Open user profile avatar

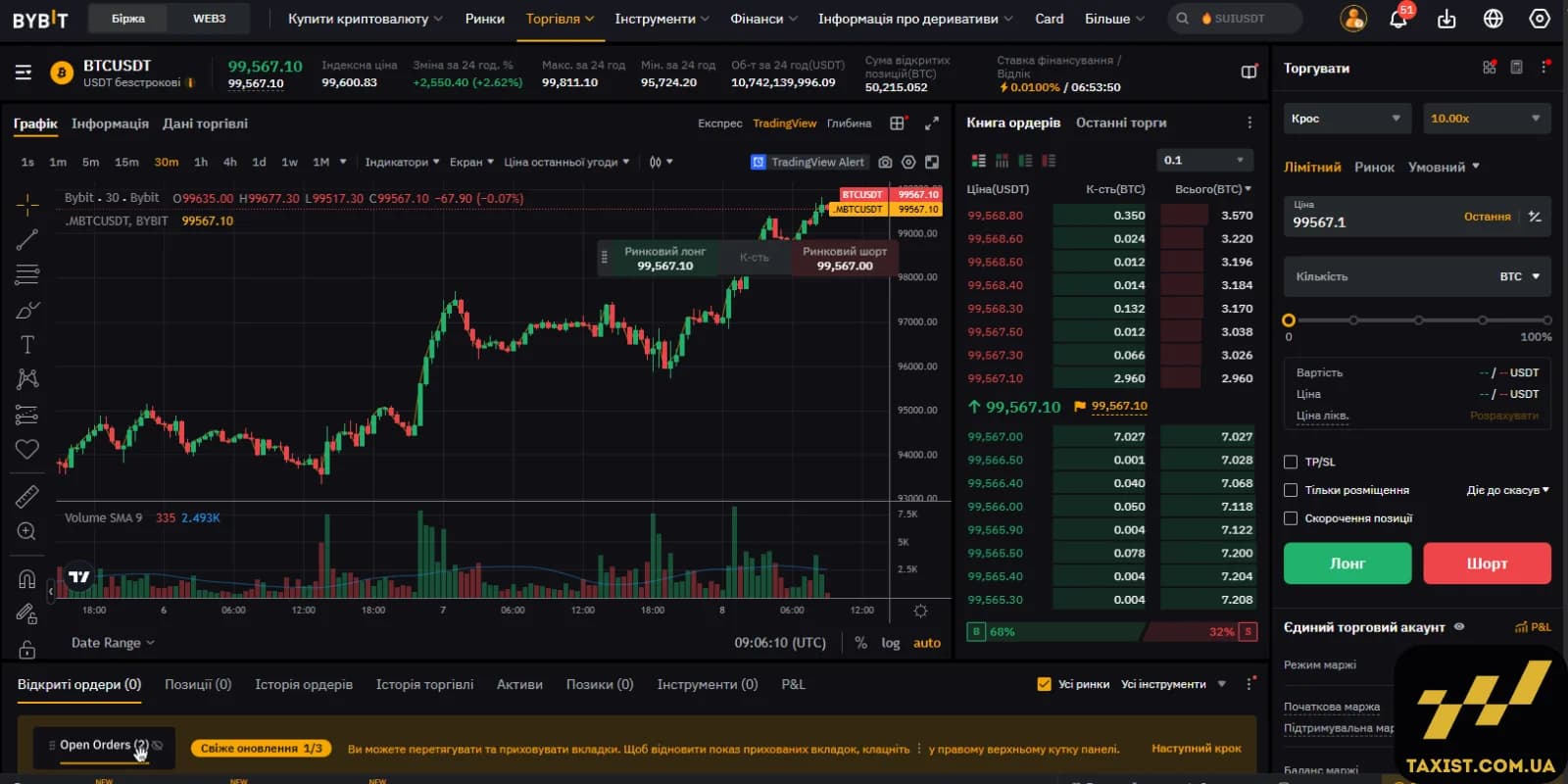1353,19
